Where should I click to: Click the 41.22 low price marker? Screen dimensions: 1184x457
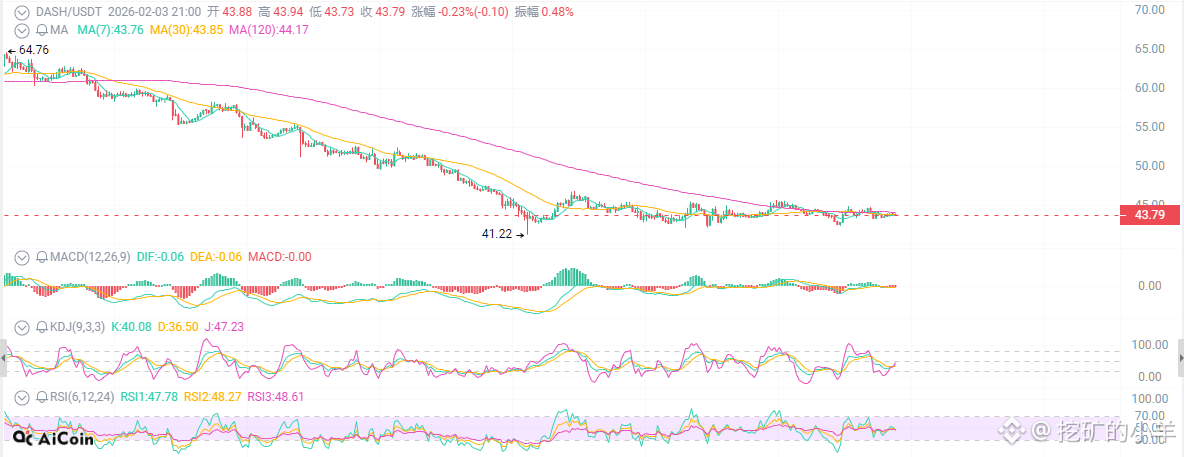point(497,233)
